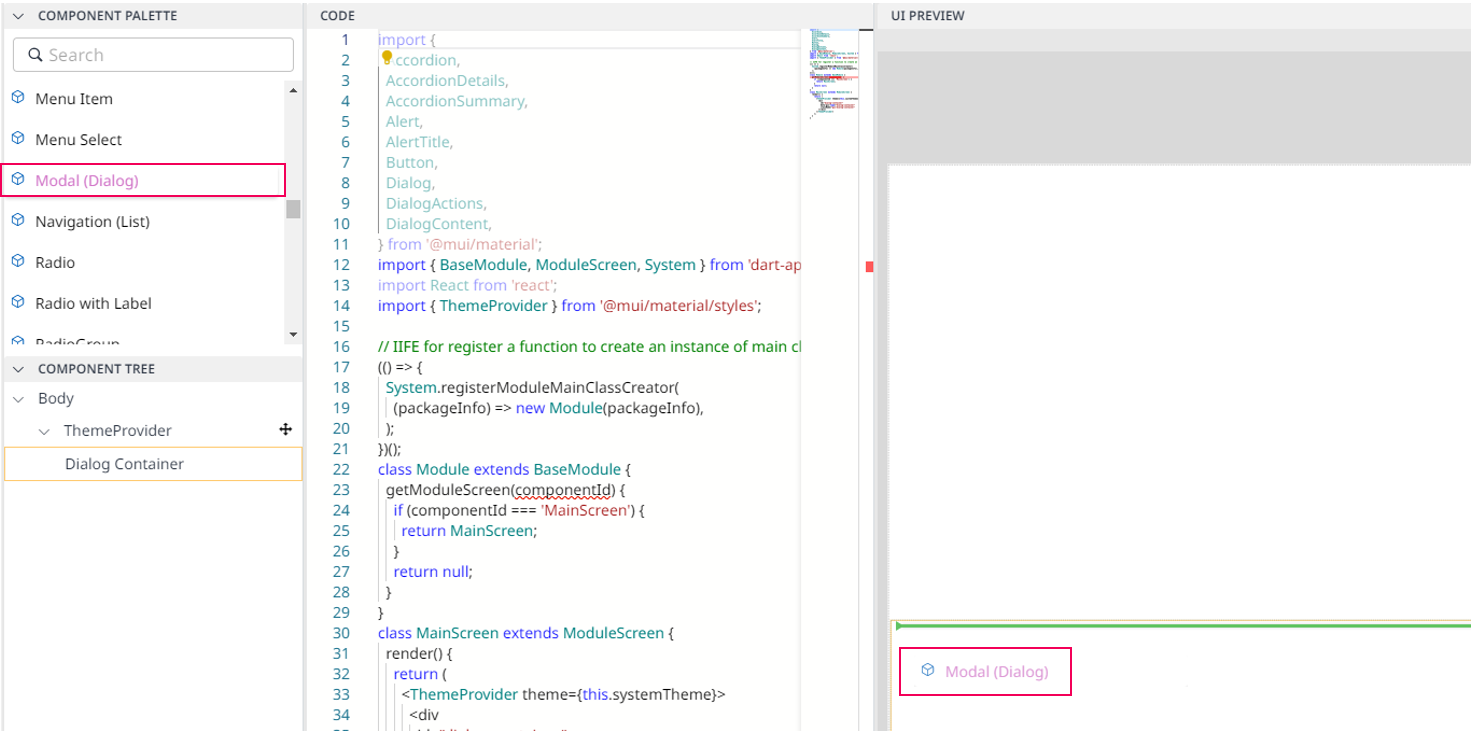Select the Body tree node
This screenshot has height=731, width=1471.
(x=56, y=398)
